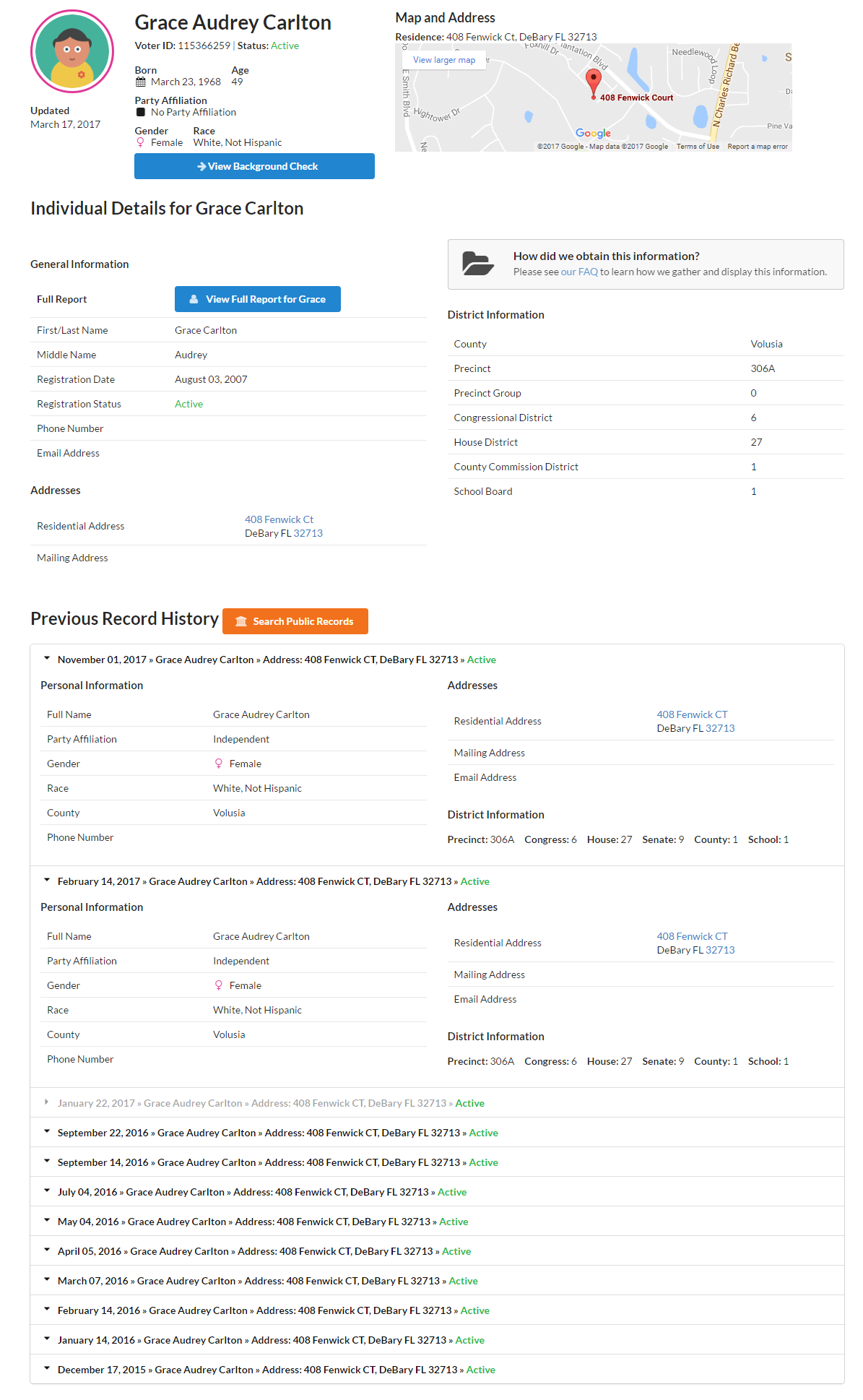This screenshot has width=863, height=1400.
Task: Click zip 32713 in the November 2017 record
Action: pos(720,728)
